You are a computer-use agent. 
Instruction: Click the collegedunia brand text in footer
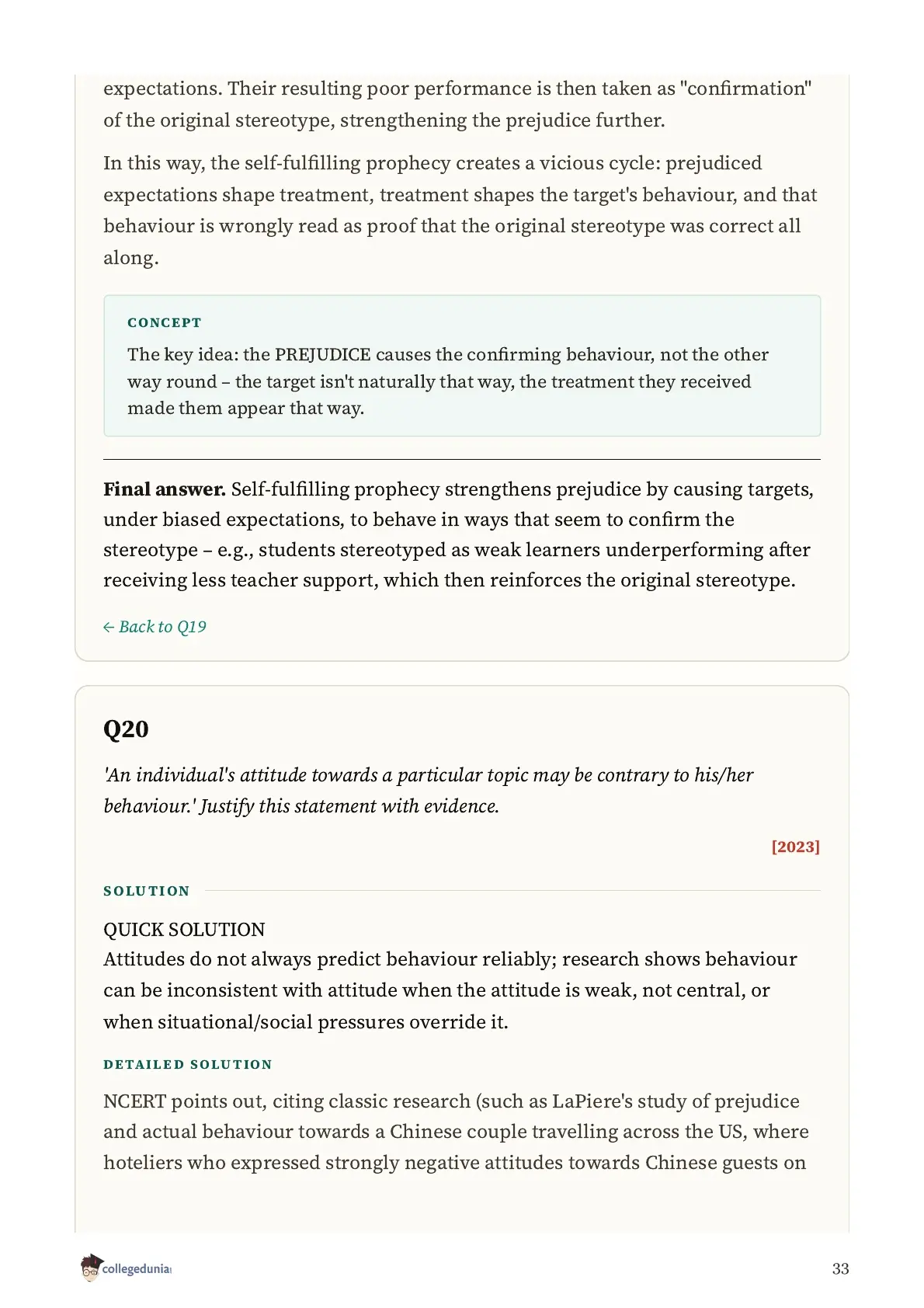pos(137,1269)
